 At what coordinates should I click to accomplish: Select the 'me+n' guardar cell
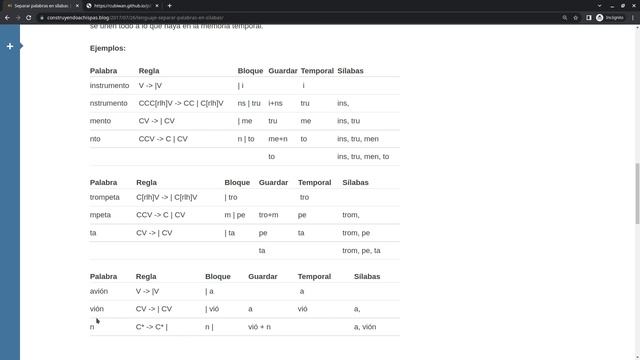(x=278, y=139)
